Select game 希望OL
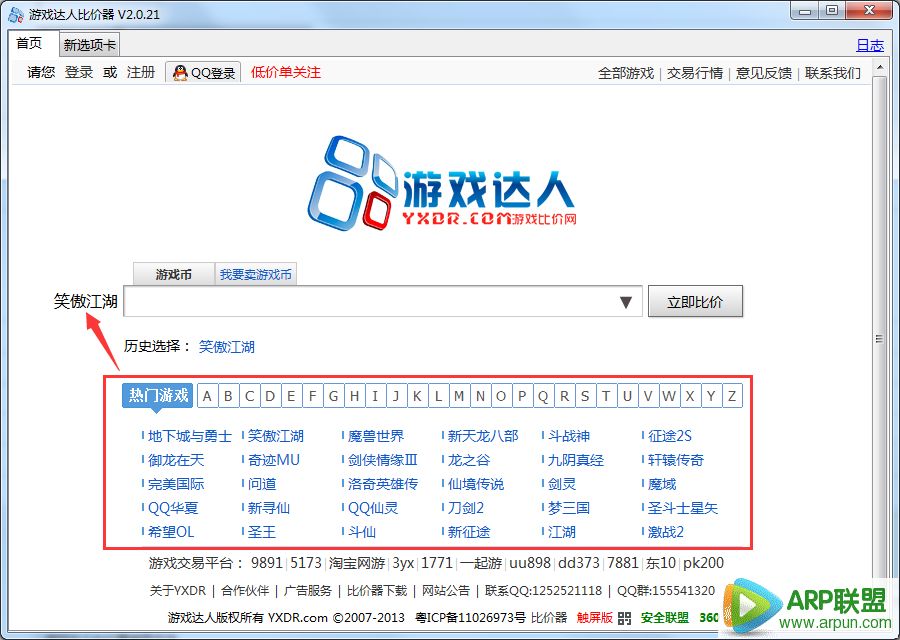Image resolution: width=900 pixels, height=640 pixels. click(x=170, y=533)
